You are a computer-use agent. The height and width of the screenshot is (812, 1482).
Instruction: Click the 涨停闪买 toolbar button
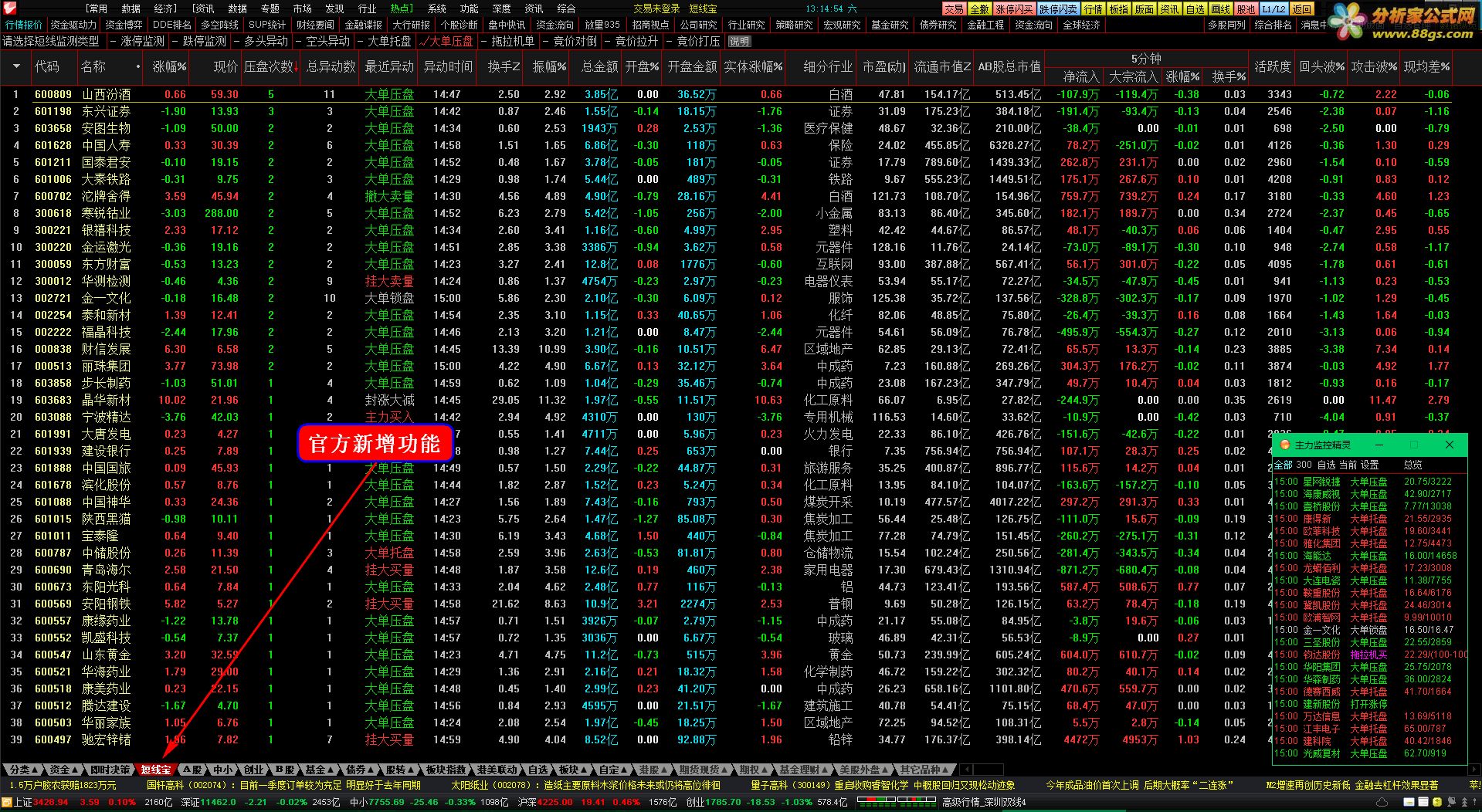[1014, 9]
